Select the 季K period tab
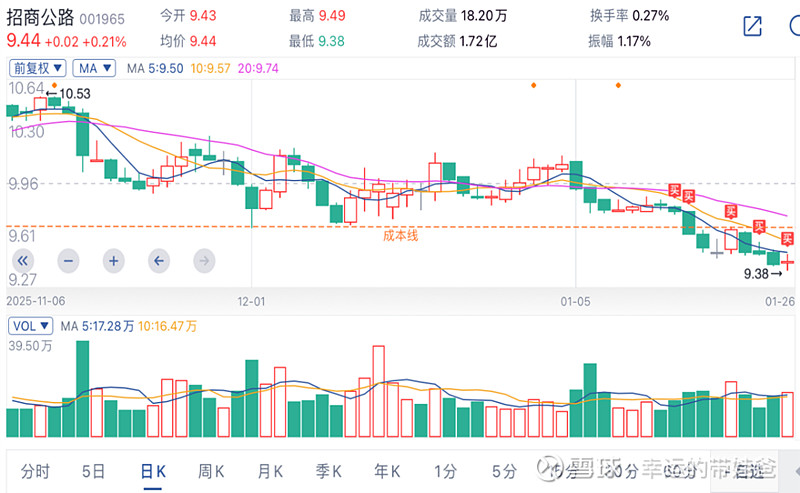Screen dimensions: 800x493 click(329, 471)
